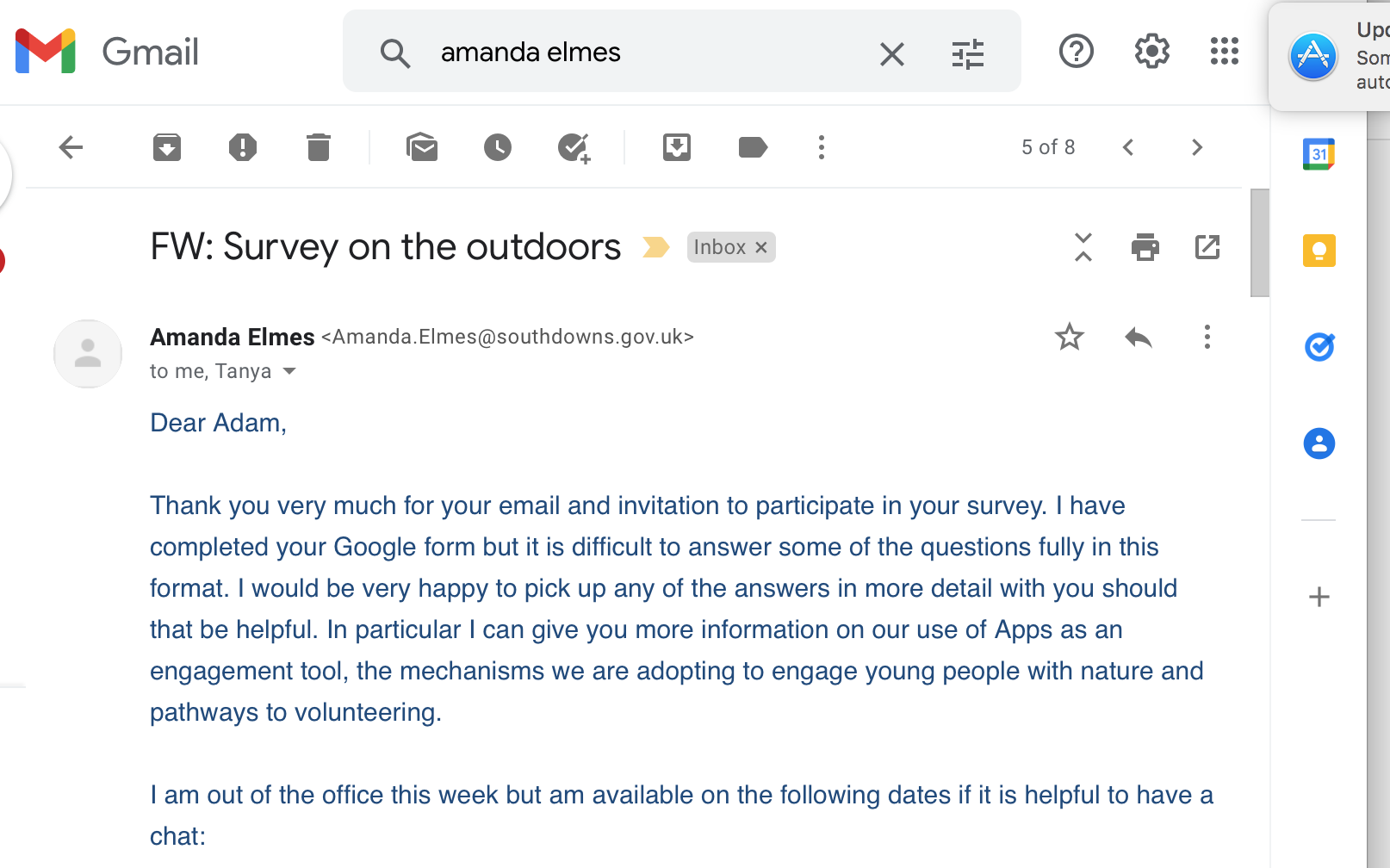Screen dimensions: 1390x868
Task: Snooze this email with clock icon
Action: tap(498, 147)
